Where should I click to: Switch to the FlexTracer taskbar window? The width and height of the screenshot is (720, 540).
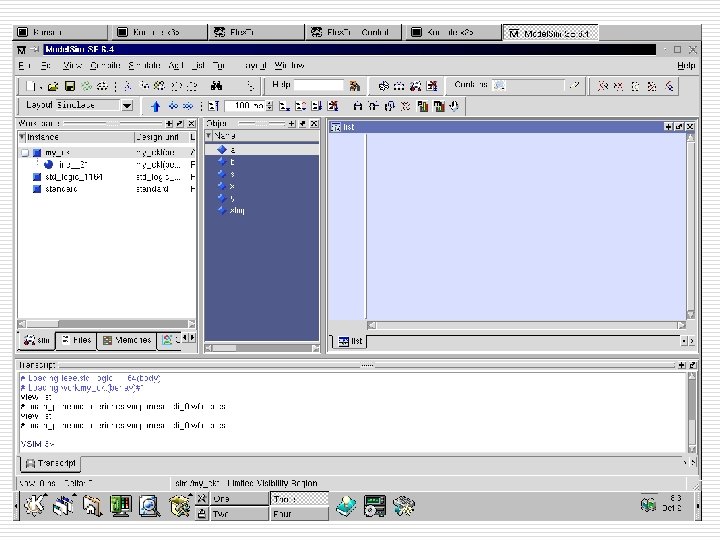(255, 32)
